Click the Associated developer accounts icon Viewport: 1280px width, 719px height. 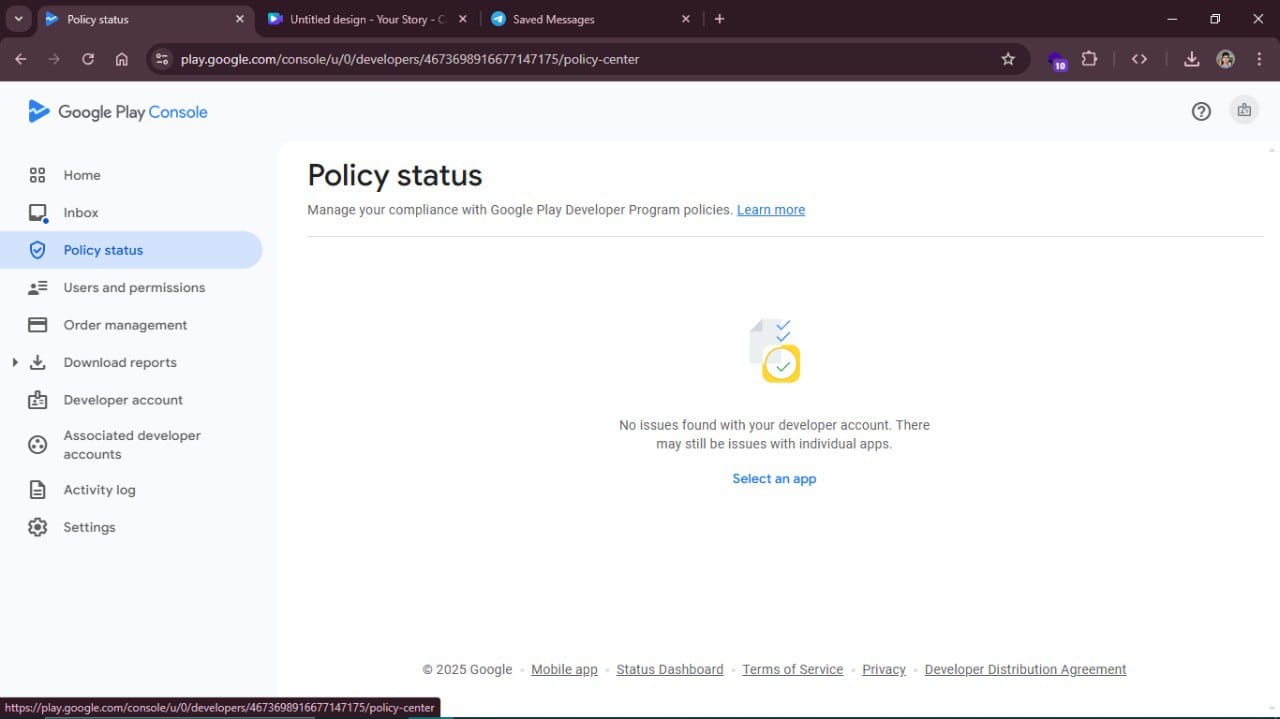tap(38, 445)
